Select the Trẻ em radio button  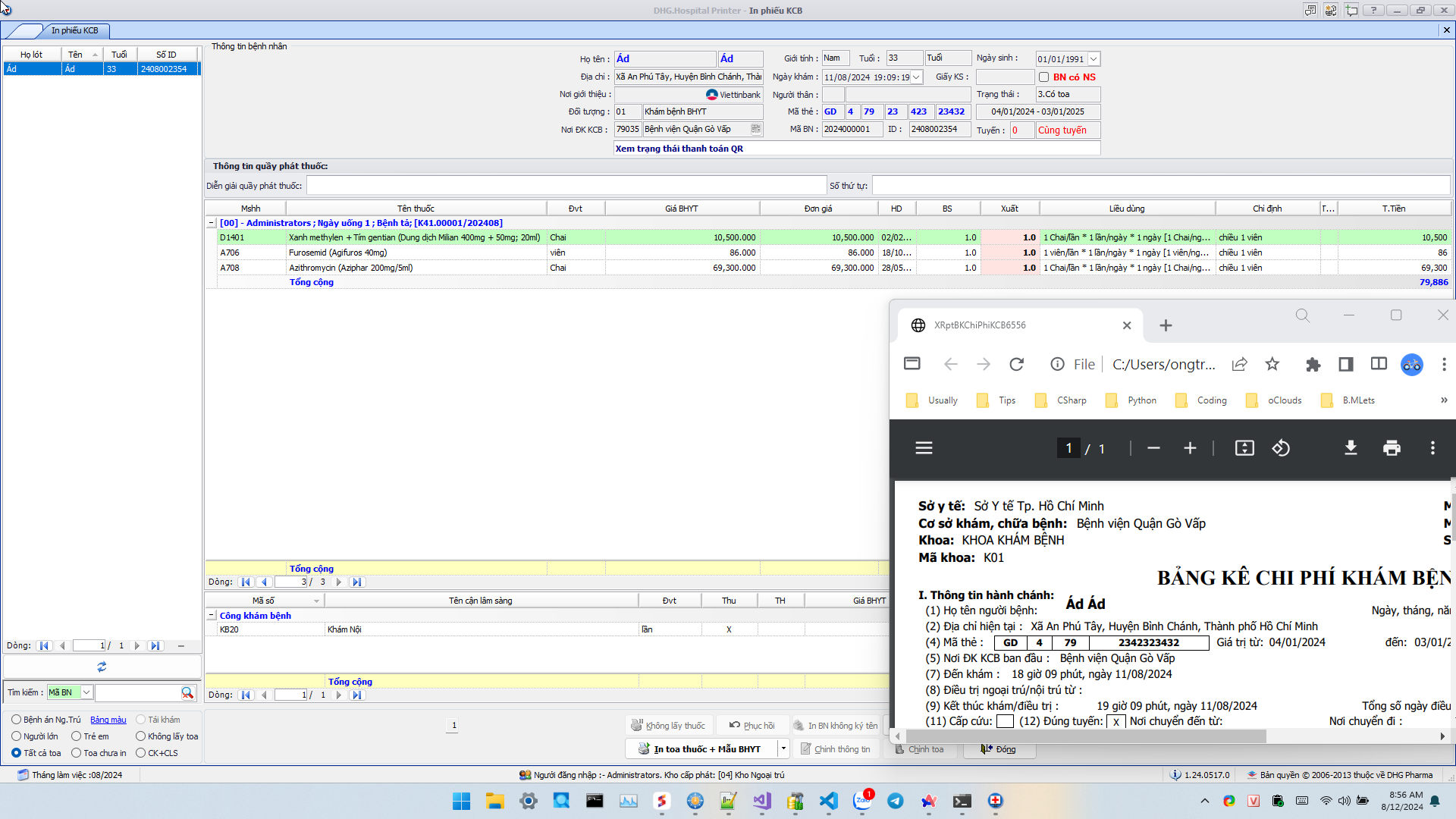tap(77, 736)
